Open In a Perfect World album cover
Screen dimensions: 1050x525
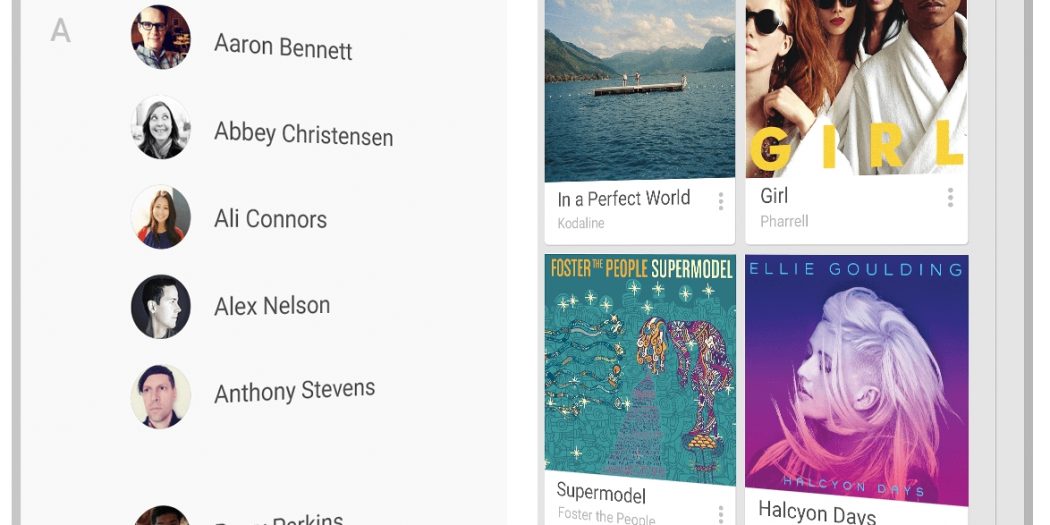[640, 90]
